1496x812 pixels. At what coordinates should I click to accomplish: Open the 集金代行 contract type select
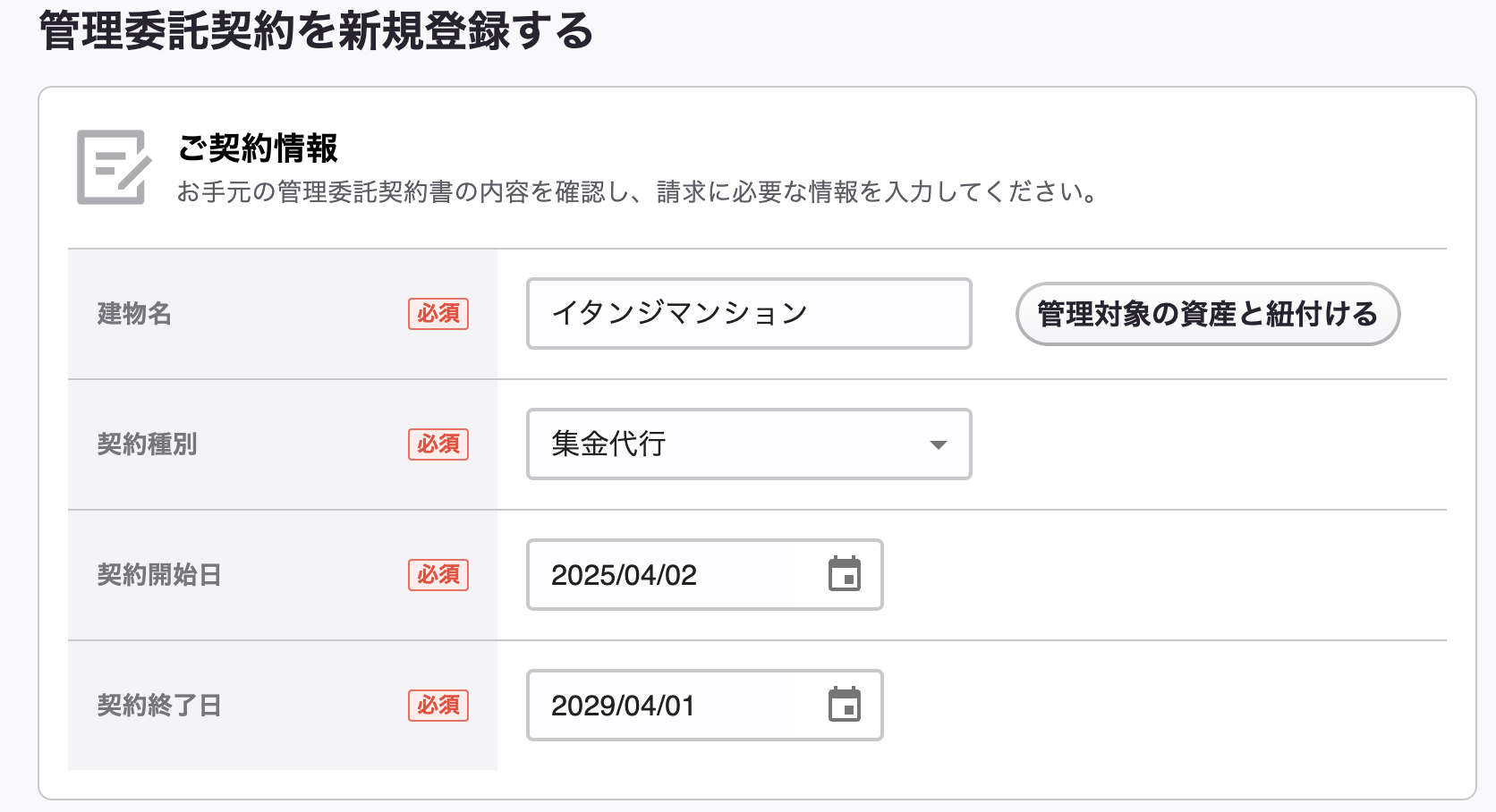(x=749, y=444)
